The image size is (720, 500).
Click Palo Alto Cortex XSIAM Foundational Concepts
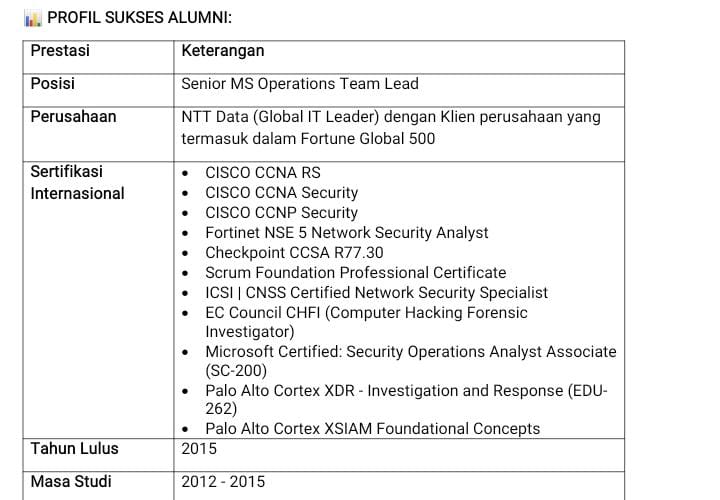(372, 428)
